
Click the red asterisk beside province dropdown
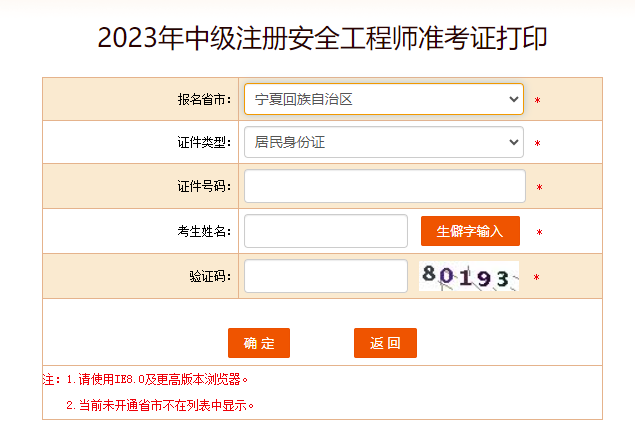tap(537, 101)
